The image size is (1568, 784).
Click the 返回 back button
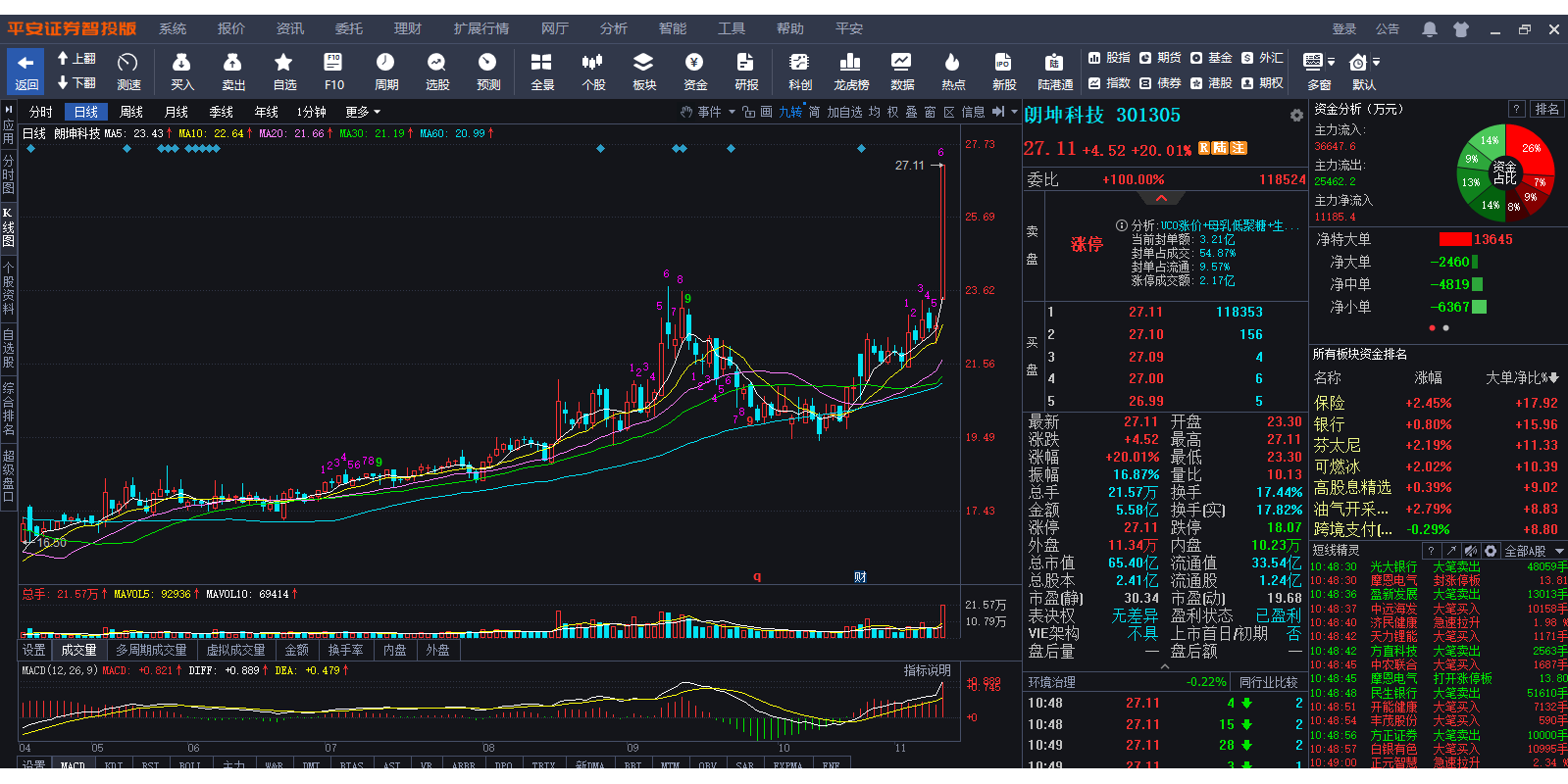point(26,72)
